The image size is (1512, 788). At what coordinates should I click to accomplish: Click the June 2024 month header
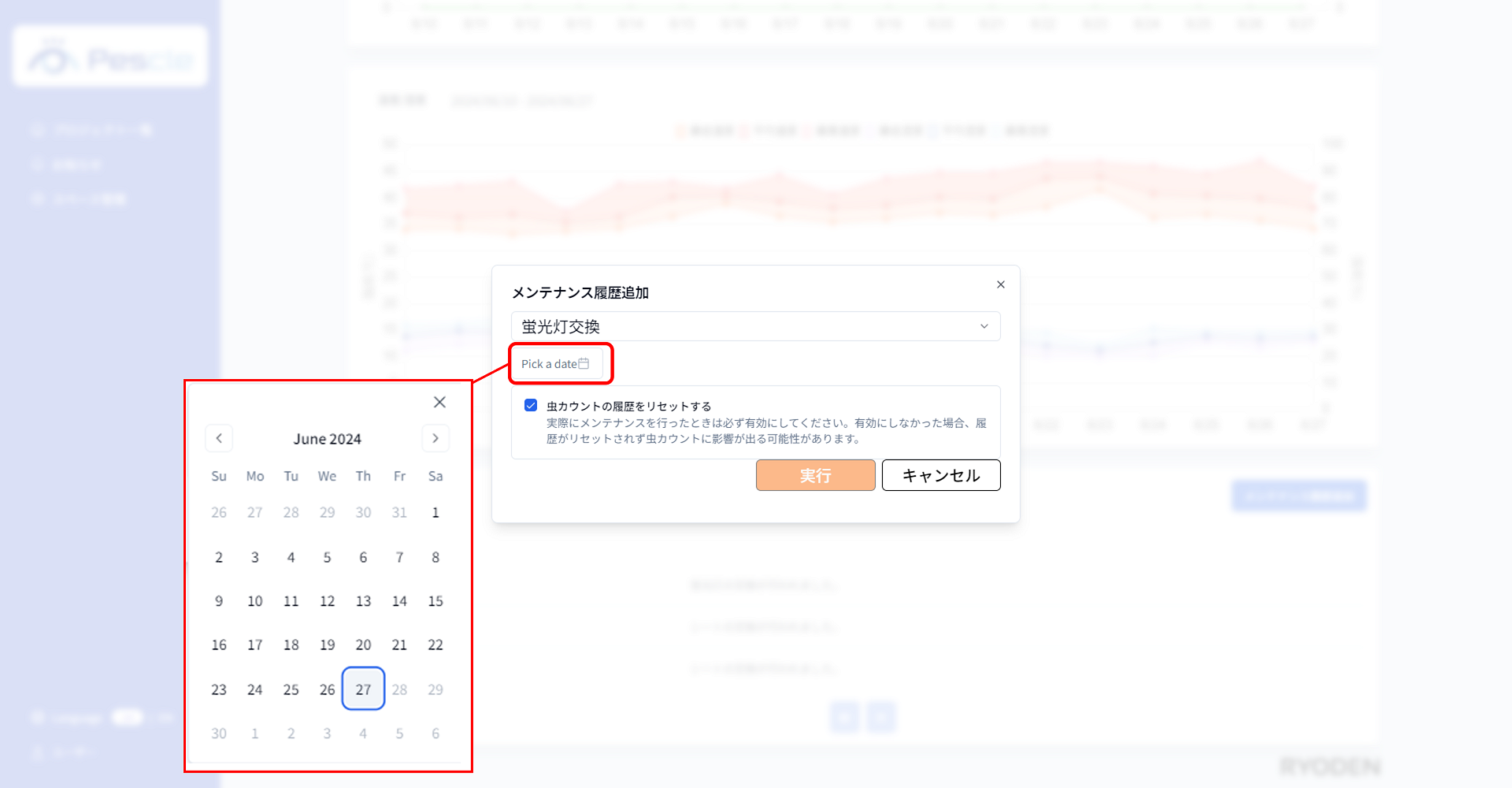pos(327,439)
